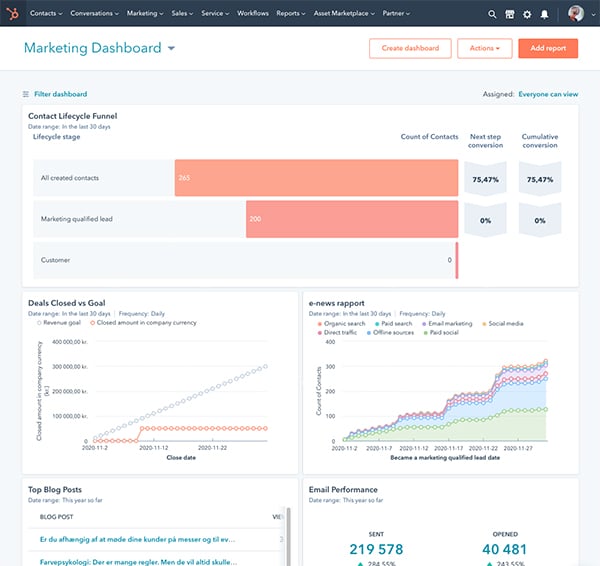
Task: Open the Sales menu
Action: 182,13
